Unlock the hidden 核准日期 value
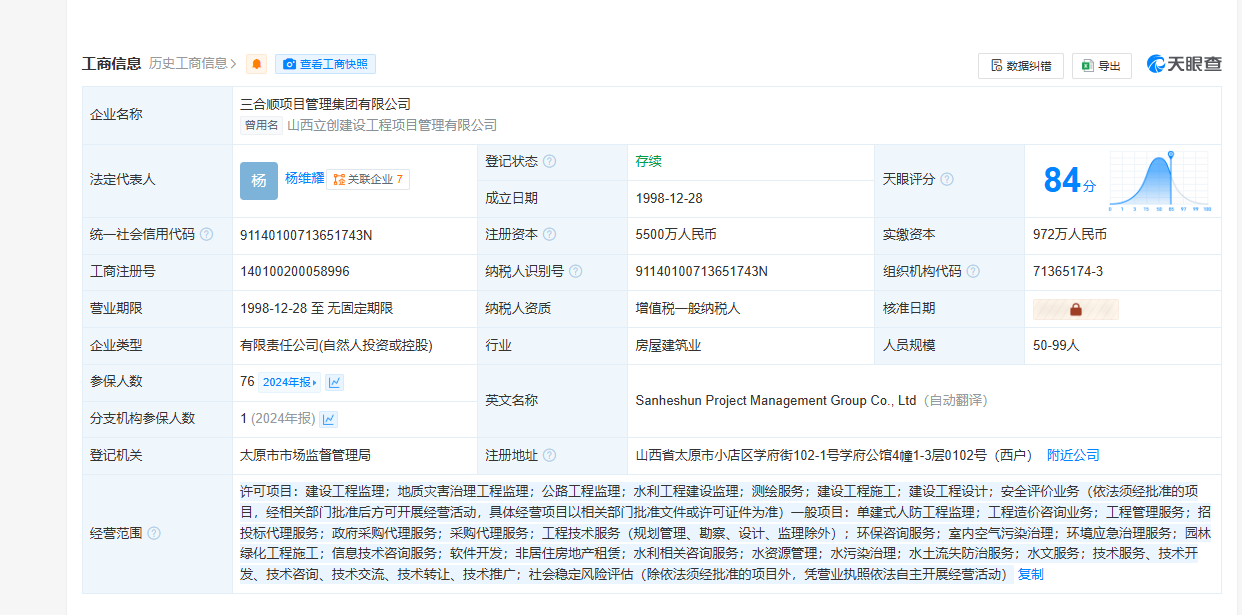The height and width of the screenshot is (615, 1242). (x=1075, y=309)
